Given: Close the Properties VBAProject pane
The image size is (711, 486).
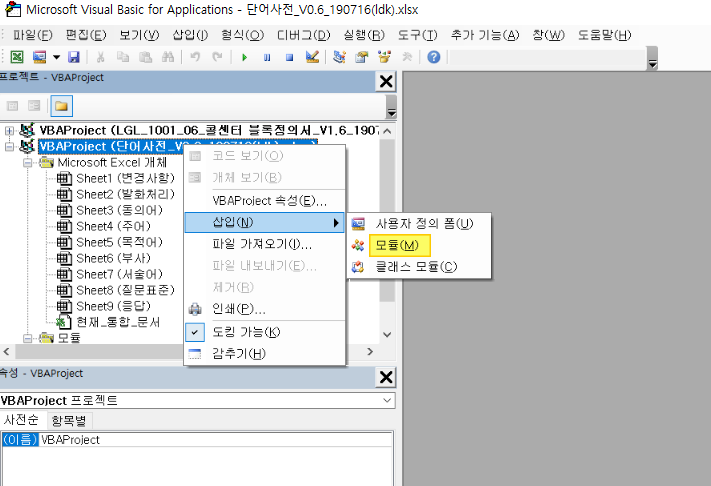Looking at the screenshot, I should 386,377.
